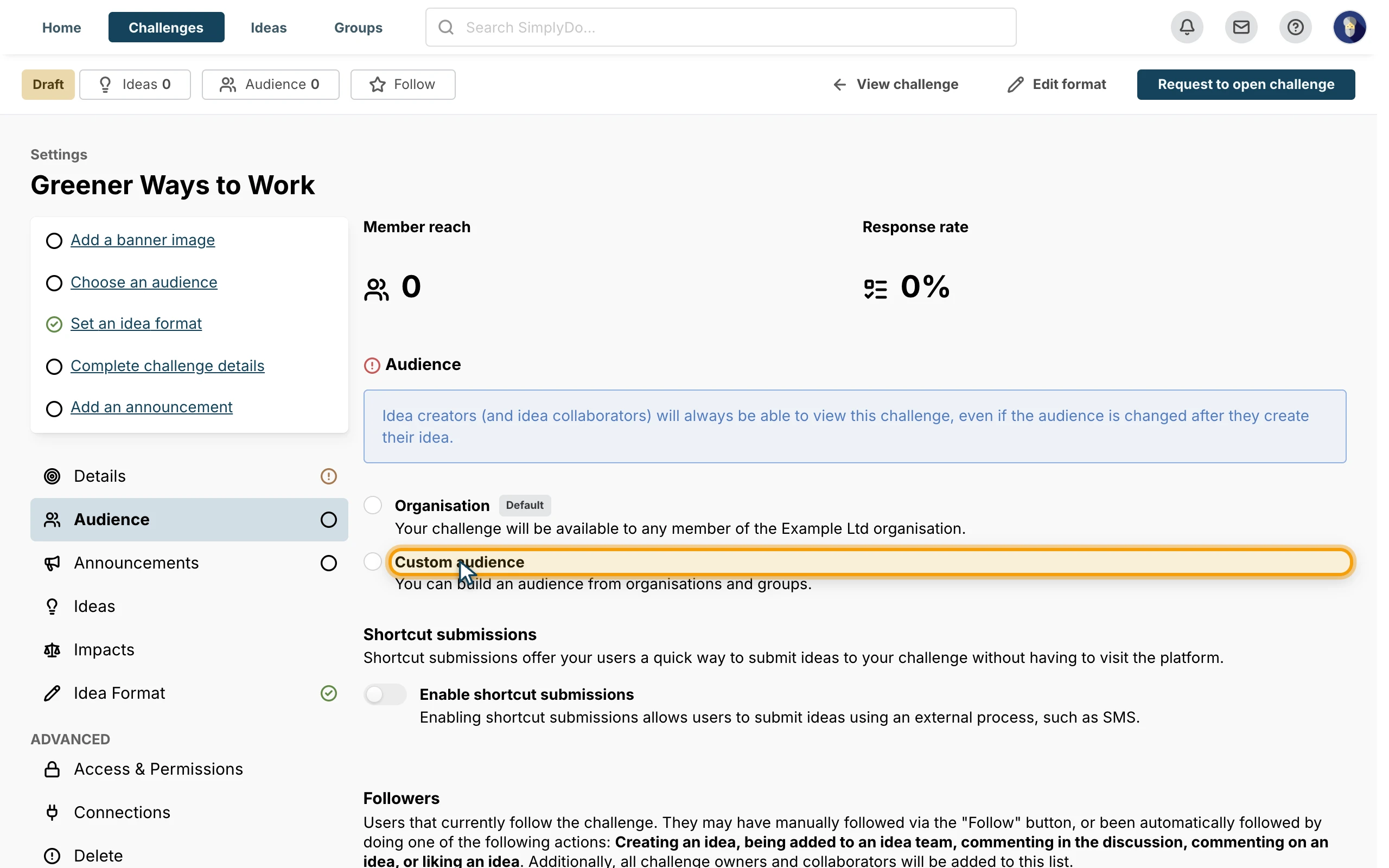
Task: Open the Set an idea format link
Action: [136, 324]
